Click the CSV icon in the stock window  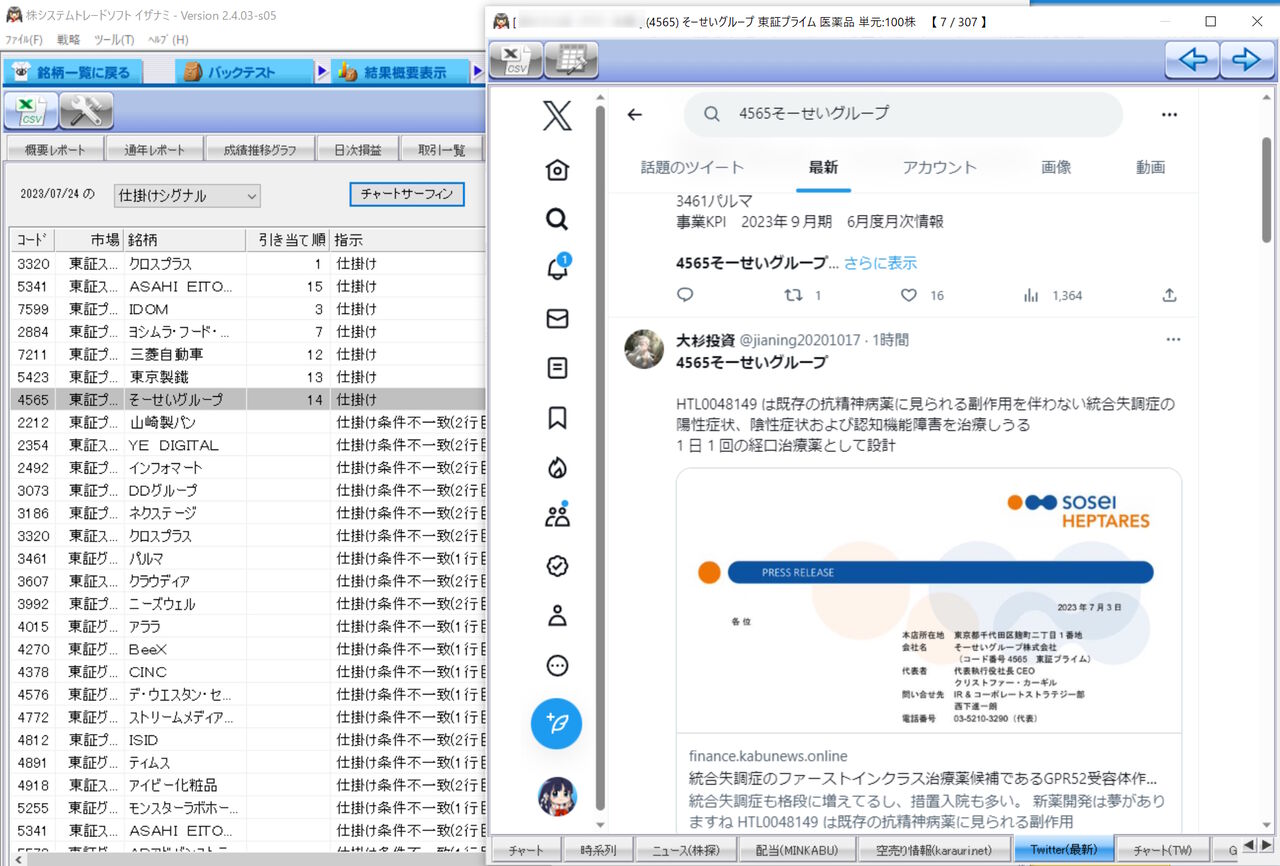(516, 60)
